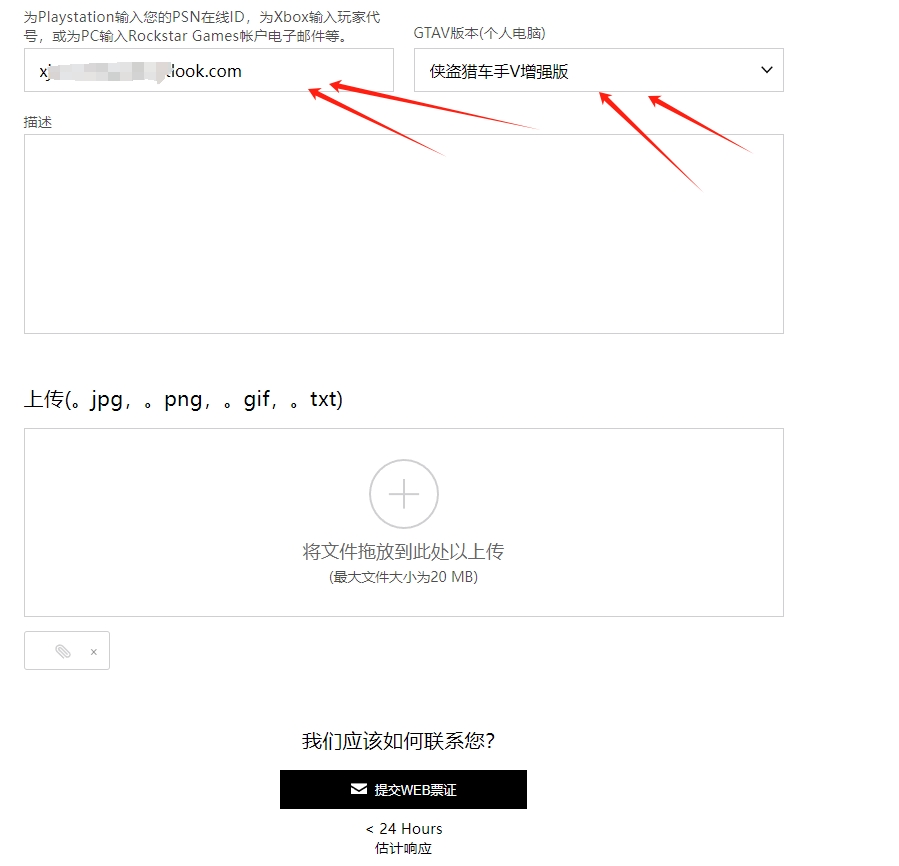Open the 侠盗猎车手V增强版 version dropdown
The height and width of the screenshot is (866, 899).
[x=599, y=70]
